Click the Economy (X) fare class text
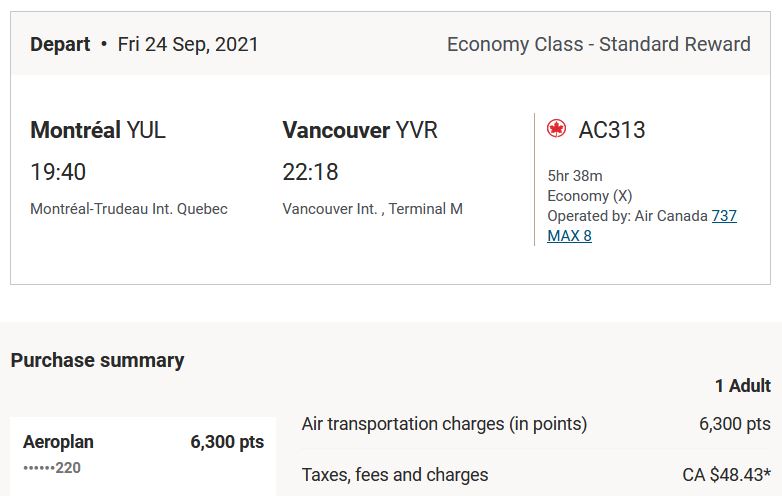Image resolution: width=782 pixels, height=496 pixels. click(589, 196)
